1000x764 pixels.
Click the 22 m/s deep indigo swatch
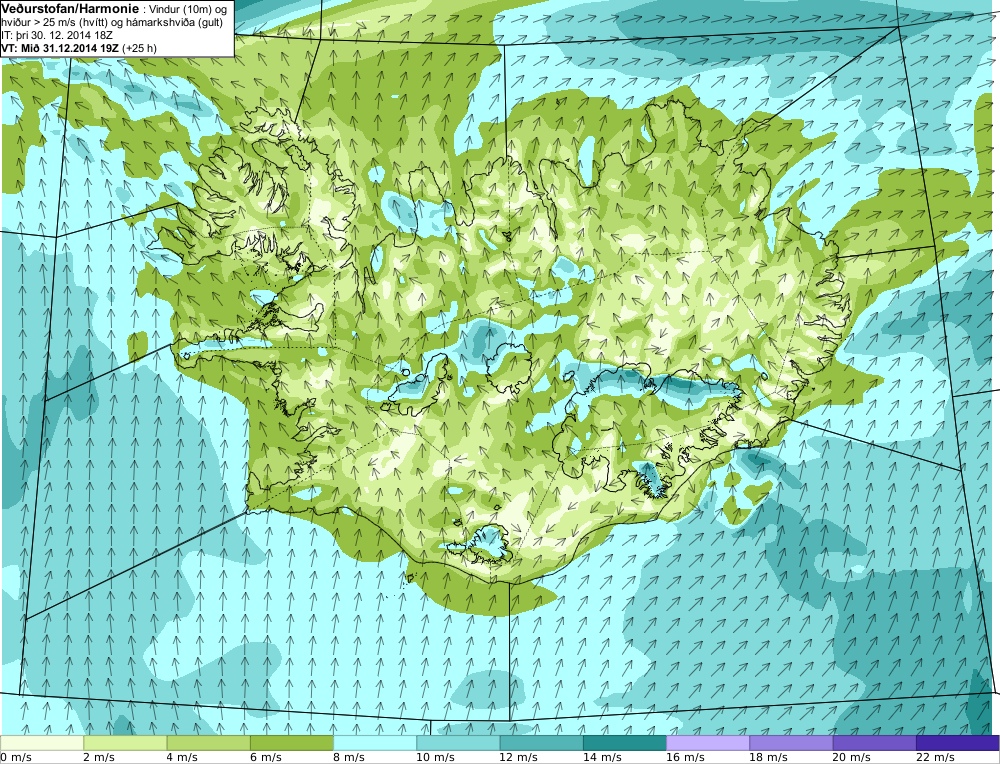coord(957,742)
